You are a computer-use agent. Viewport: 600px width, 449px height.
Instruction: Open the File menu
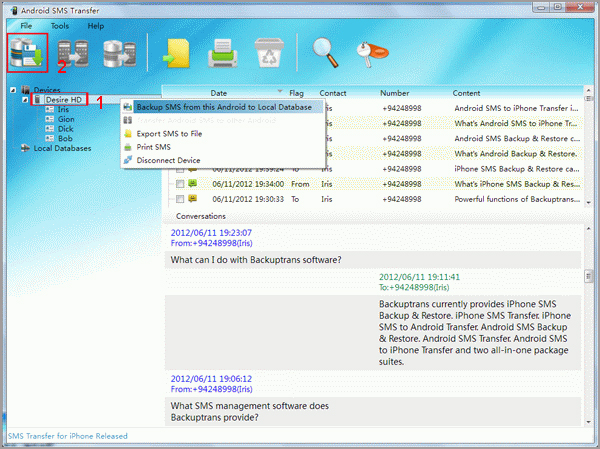(x=26, y=26)
